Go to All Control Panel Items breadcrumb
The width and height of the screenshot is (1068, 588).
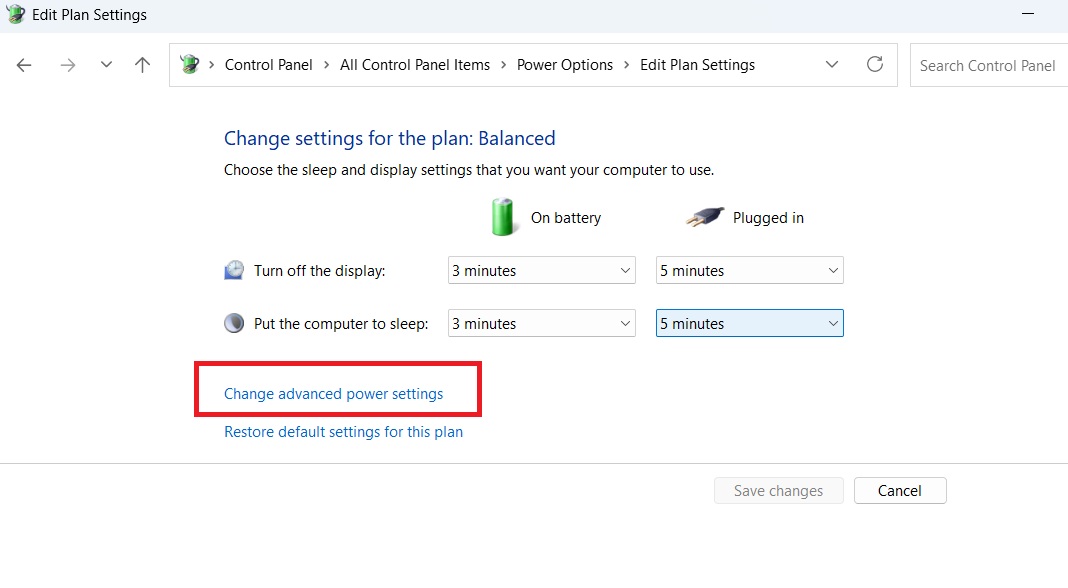point(415,64)
